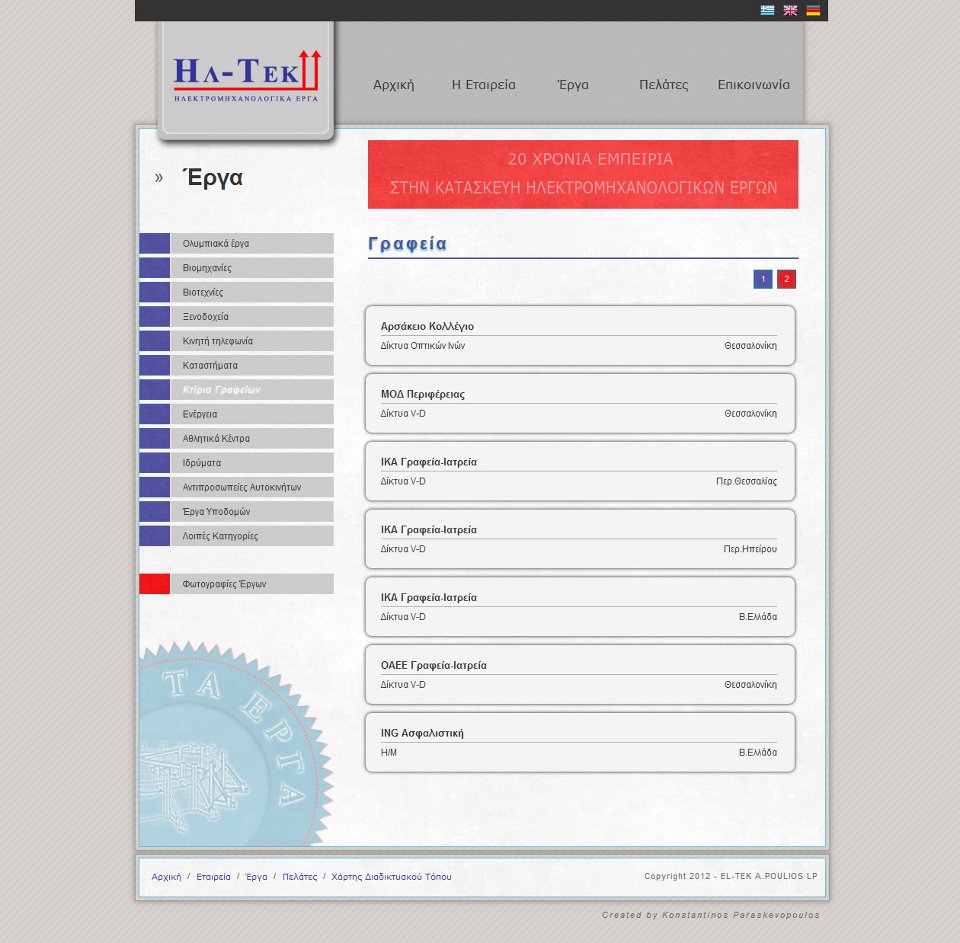Viewport: 960px width, 943px height.
Task: Switch language using the Greek flag icon
Action: [x=767, y=10]
